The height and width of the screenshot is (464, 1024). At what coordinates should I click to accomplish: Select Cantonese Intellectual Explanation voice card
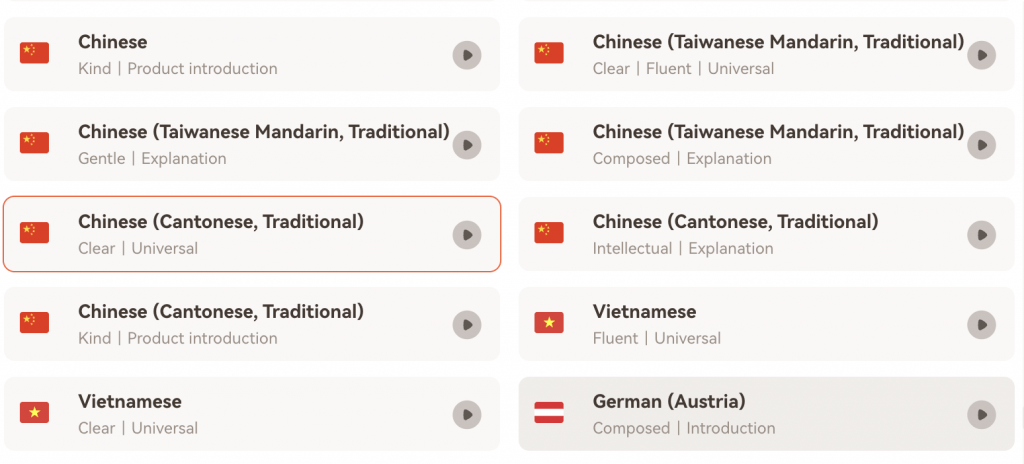(x=767, y=234)
